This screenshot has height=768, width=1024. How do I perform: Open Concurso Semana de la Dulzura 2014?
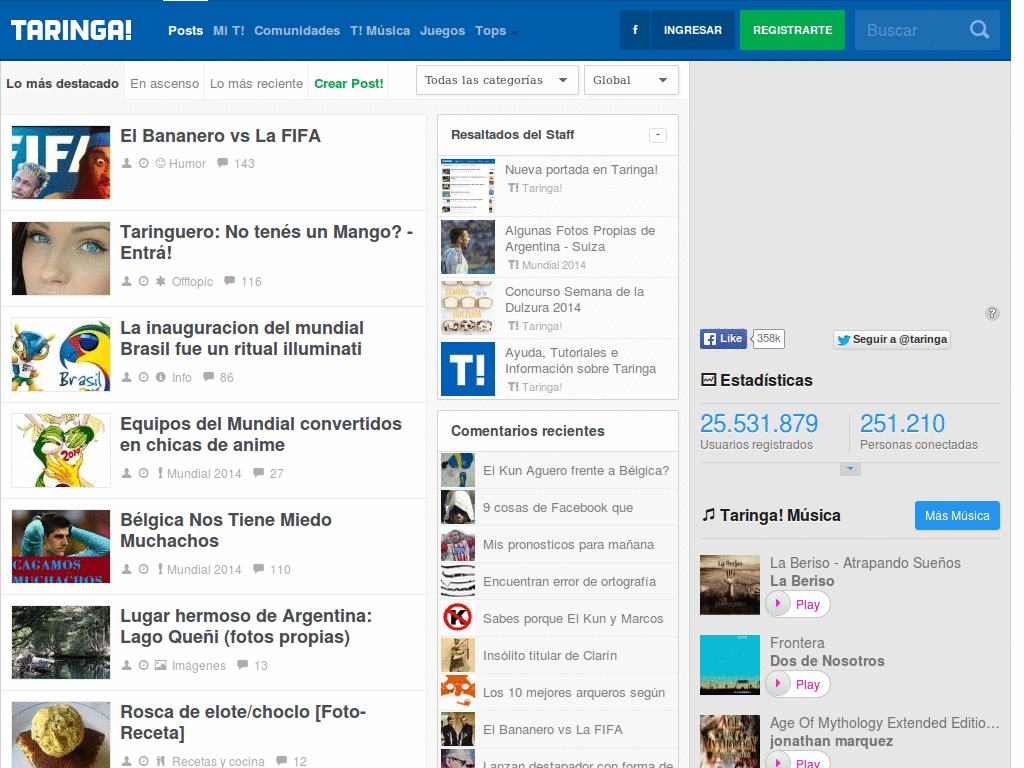[x=575, y=299]
